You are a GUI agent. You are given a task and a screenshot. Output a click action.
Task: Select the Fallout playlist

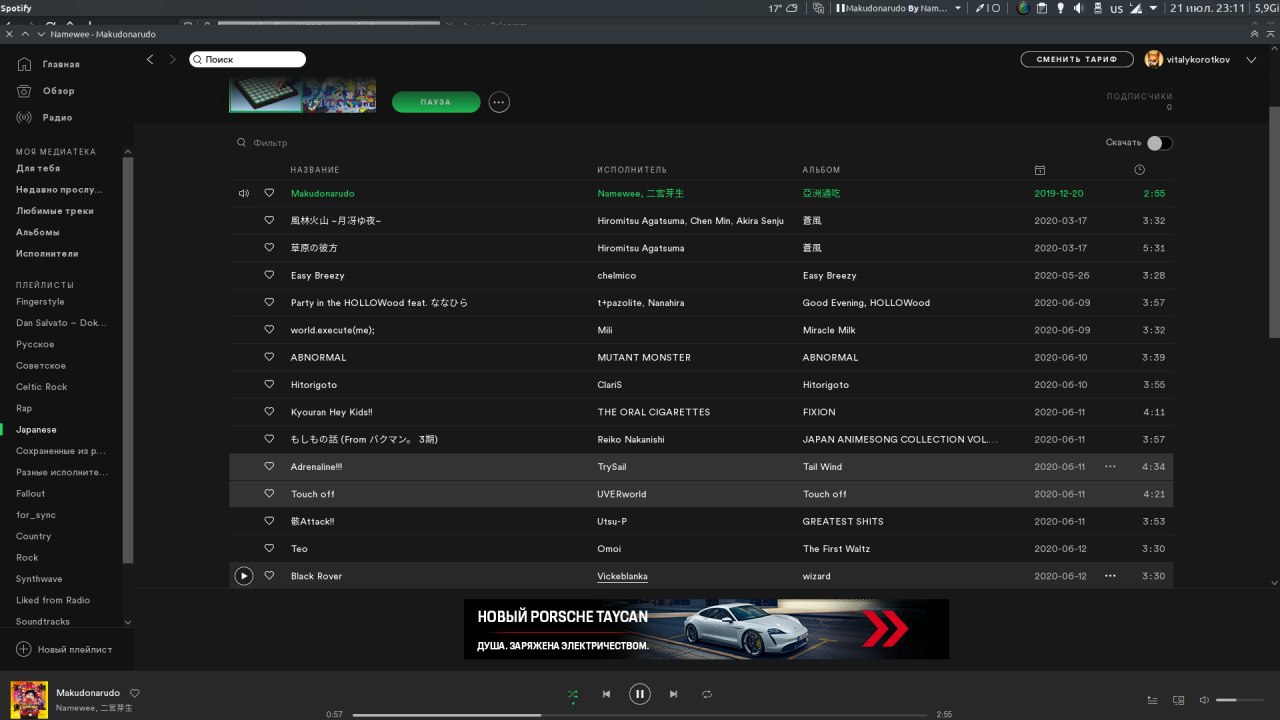coord(30,494)
